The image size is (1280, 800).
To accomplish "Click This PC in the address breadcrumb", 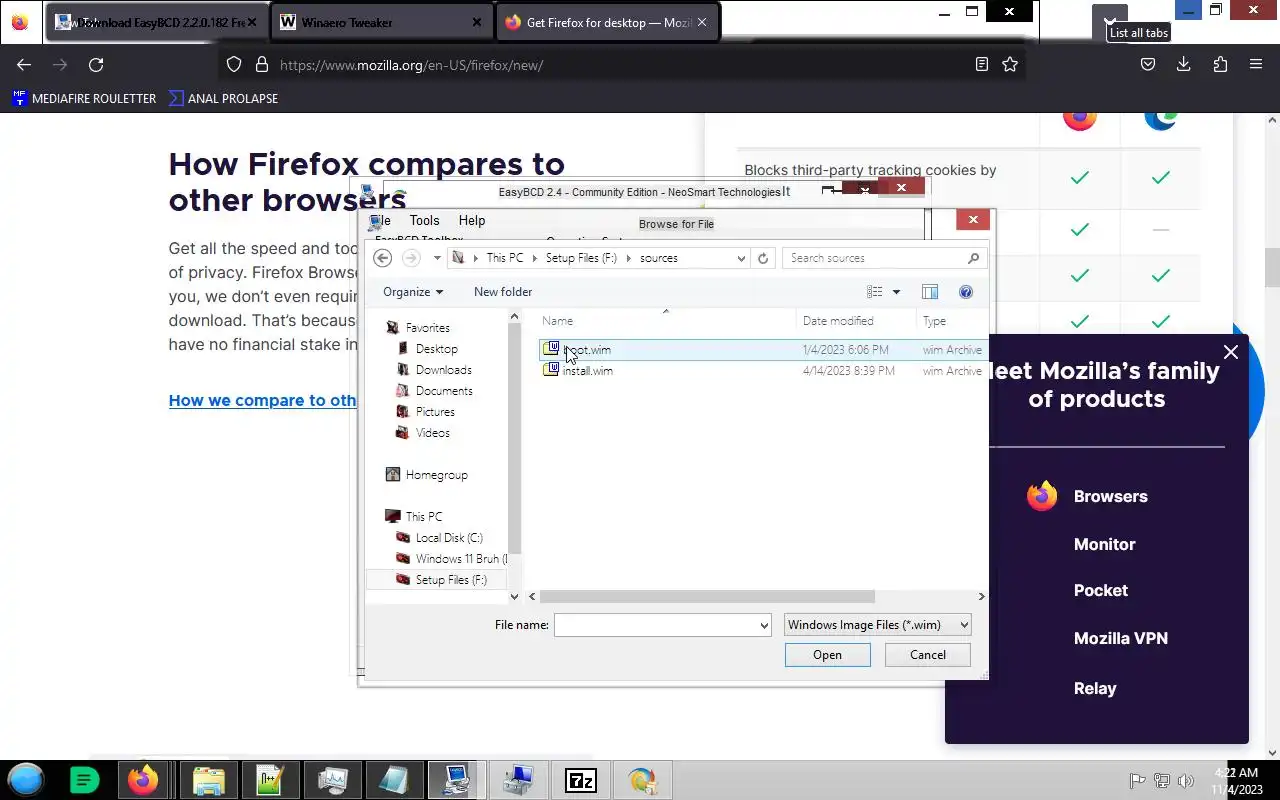I will tap(504, 258).
